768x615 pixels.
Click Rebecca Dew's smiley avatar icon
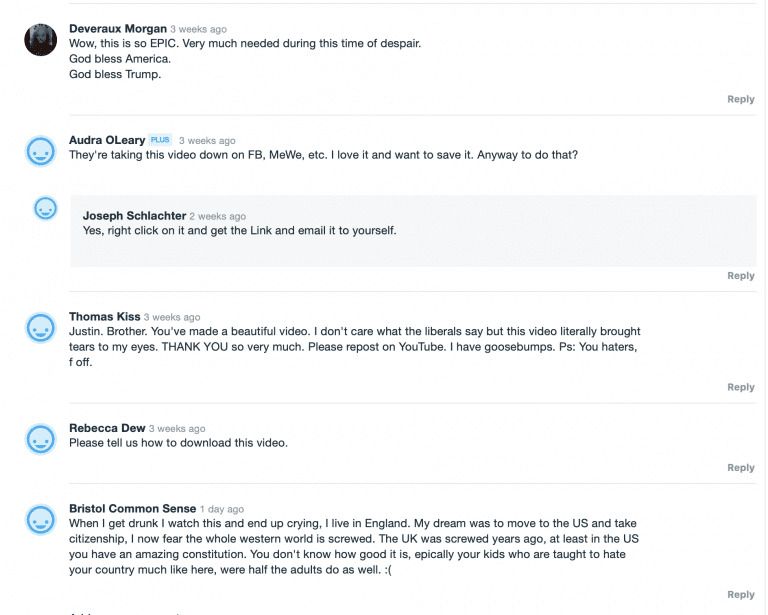[40, 439]
